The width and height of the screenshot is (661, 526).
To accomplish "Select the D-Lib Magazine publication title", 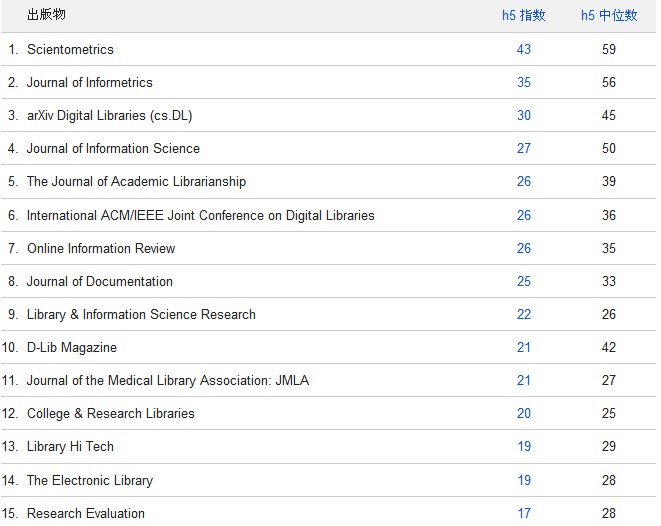I will pos(72,347).
